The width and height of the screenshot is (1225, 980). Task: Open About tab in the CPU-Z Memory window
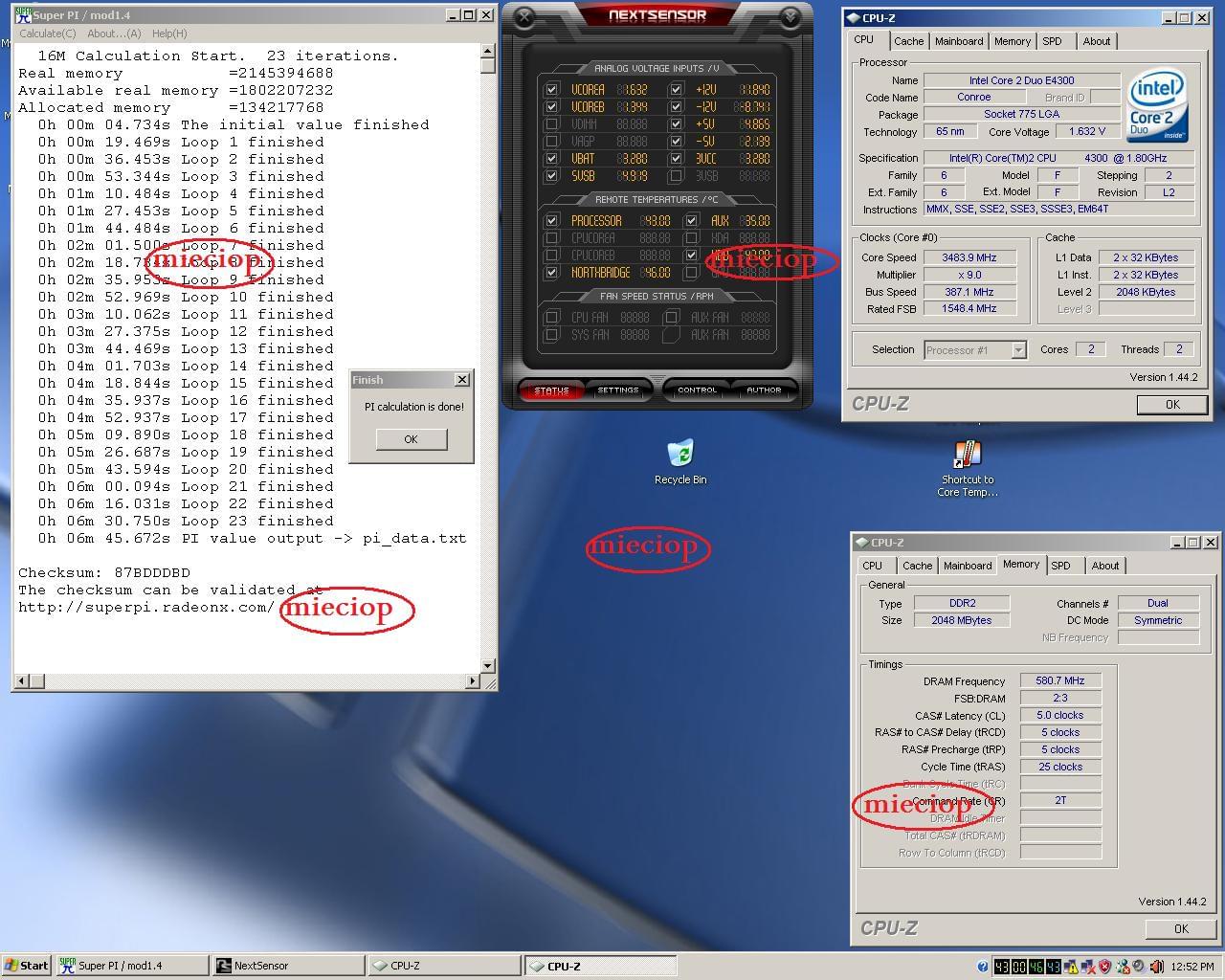click(x=1104, y=566)
